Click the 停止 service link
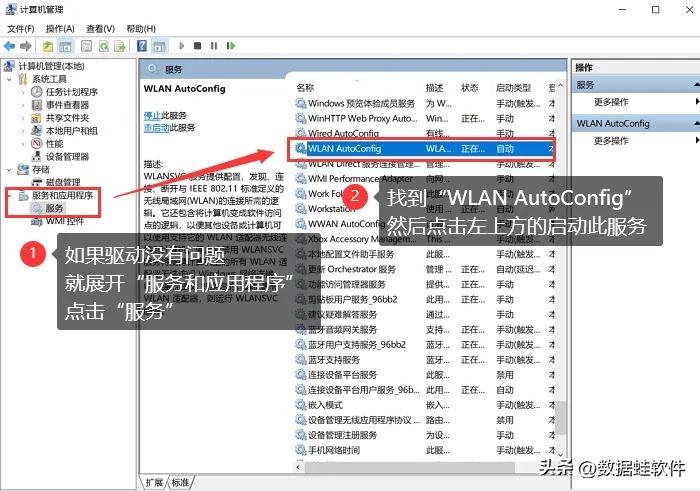The image size is (700, 491). (x=152, y=116)
